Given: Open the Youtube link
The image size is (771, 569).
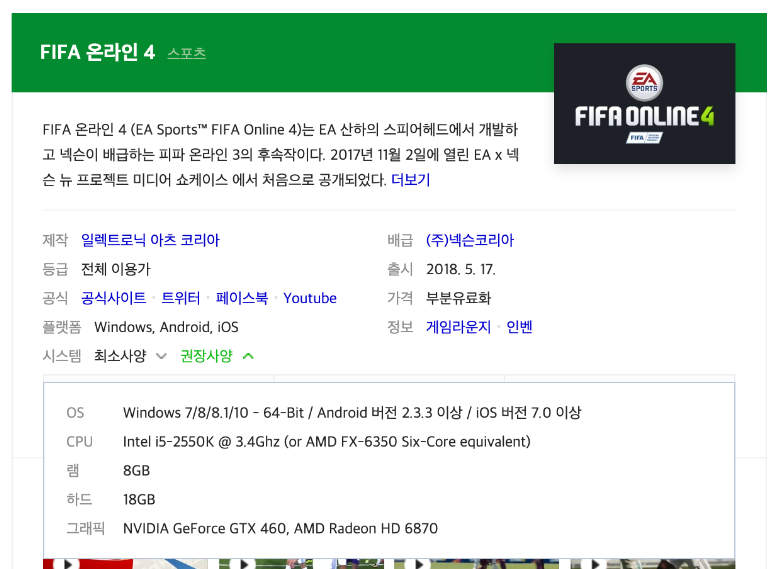Looking at the screenshot, I should 310,298.
